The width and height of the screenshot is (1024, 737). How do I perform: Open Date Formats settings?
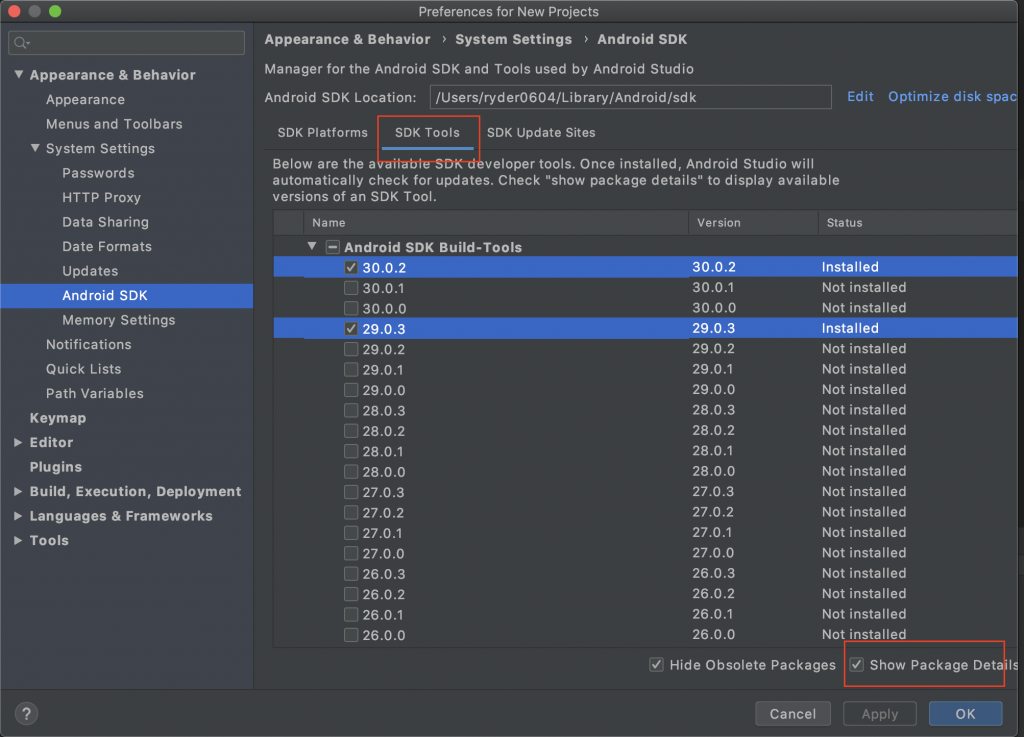coord(107,247)
